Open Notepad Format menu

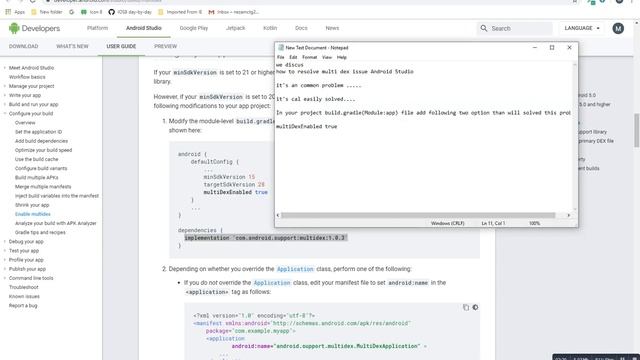pyautogui.click(x=309, y=58)
